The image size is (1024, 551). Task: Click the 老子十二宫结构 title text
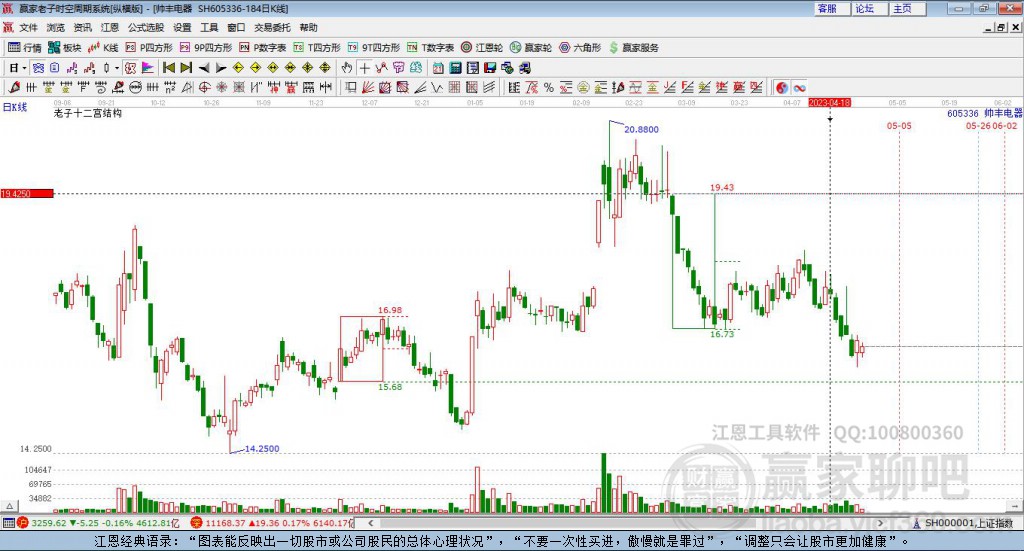pyautogui.click(x=88, y=113)
